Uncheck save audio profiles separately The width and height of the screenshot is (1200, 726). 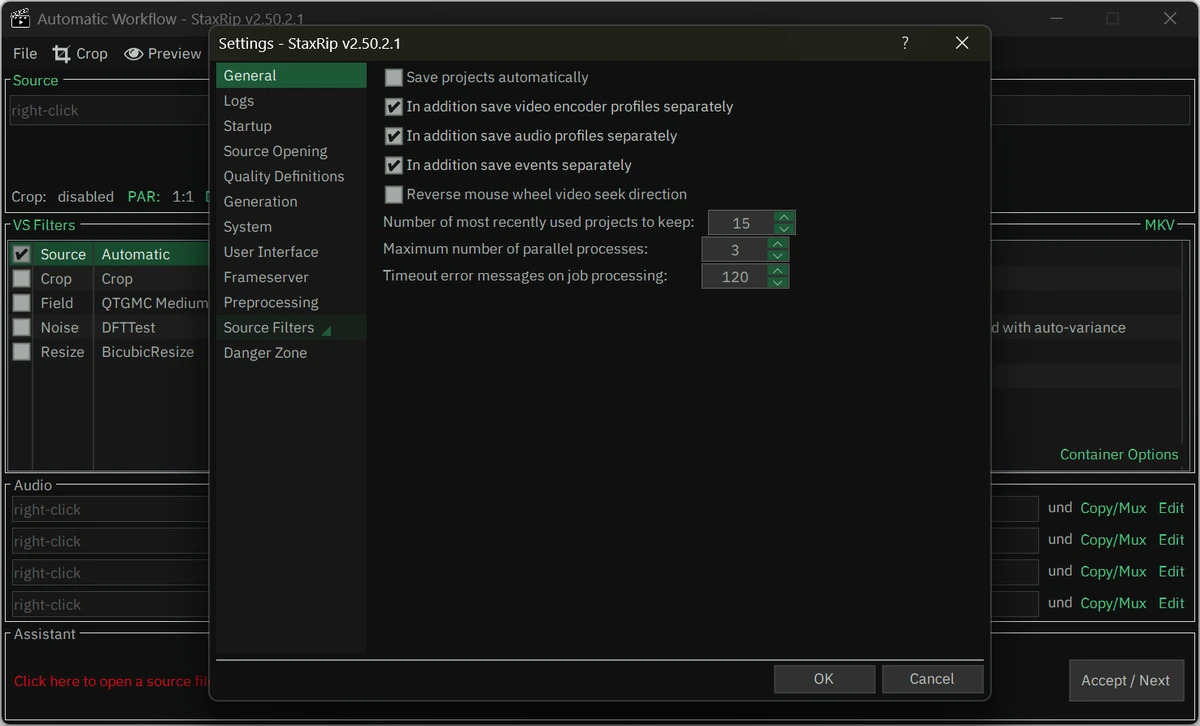(394, 136)
